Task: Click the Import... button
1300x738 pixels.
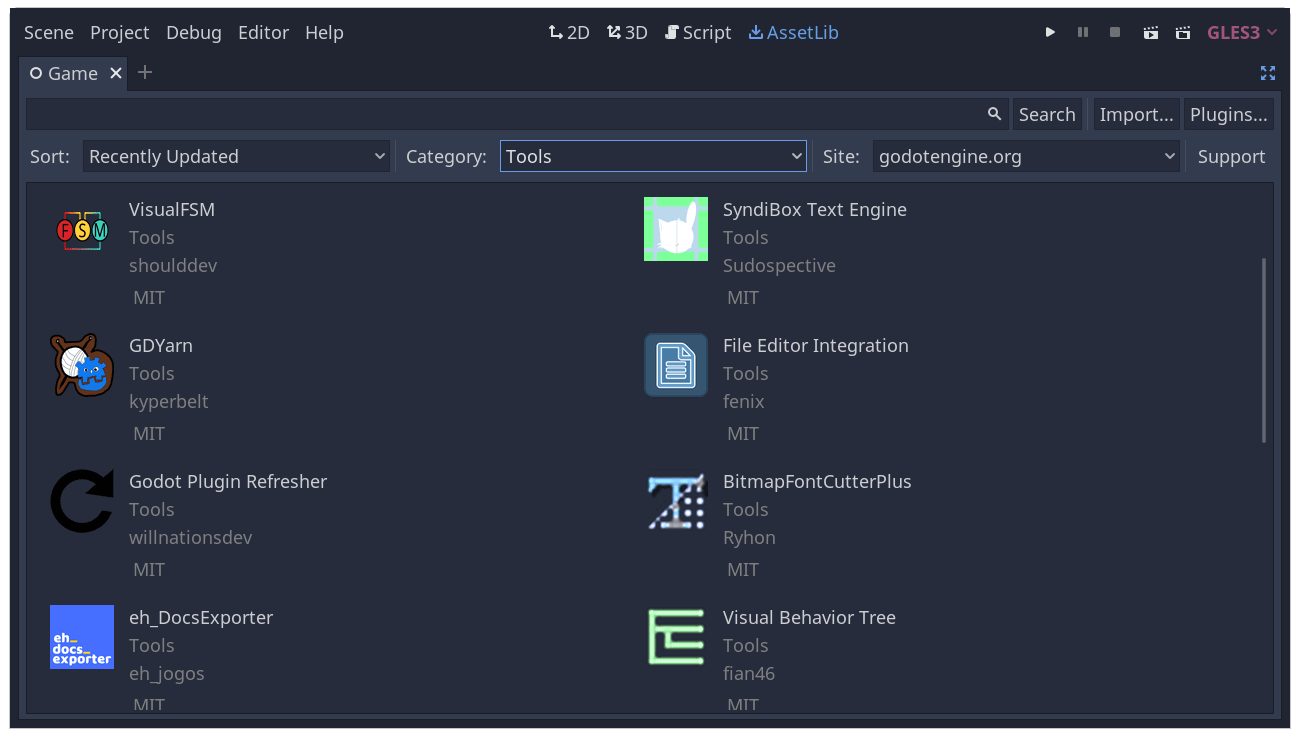Action: point(1136,113)
